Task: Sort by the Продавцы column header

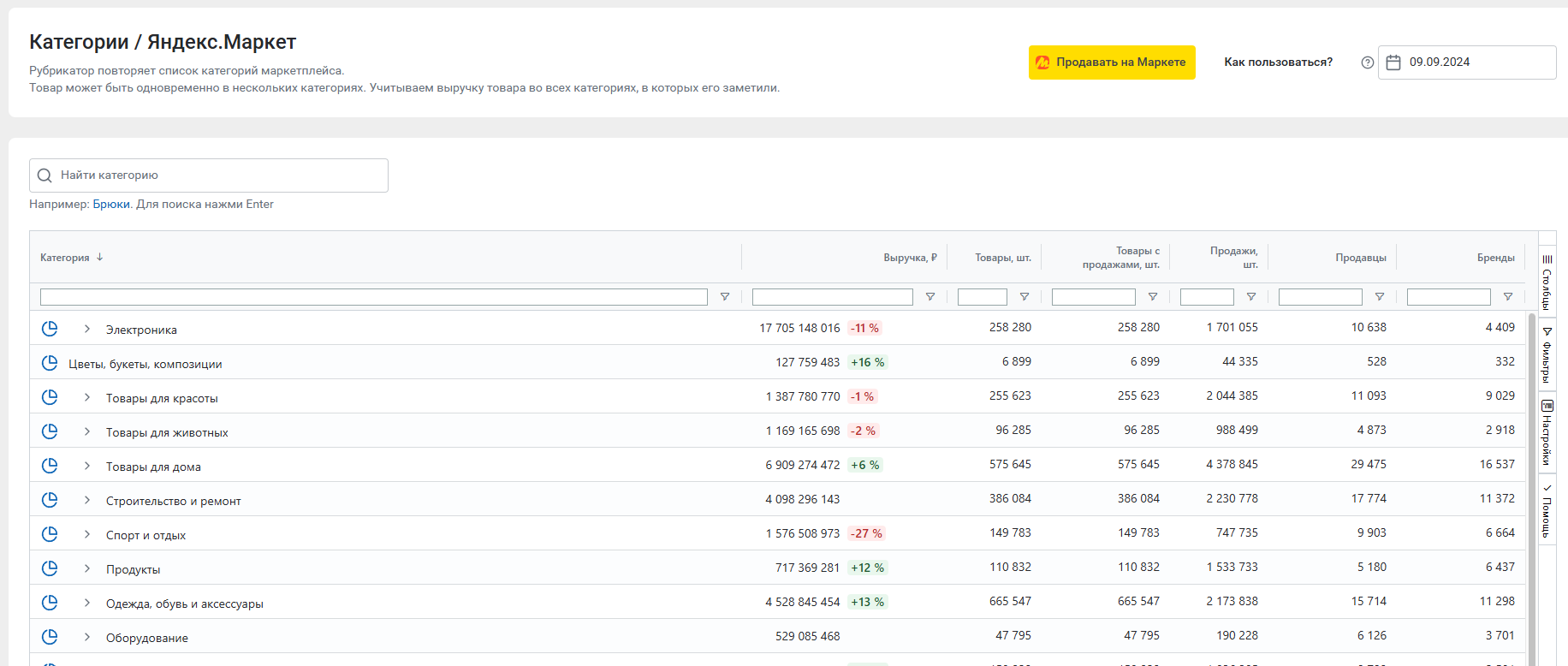Action: pyautogui.click(x=1361, y=258)
